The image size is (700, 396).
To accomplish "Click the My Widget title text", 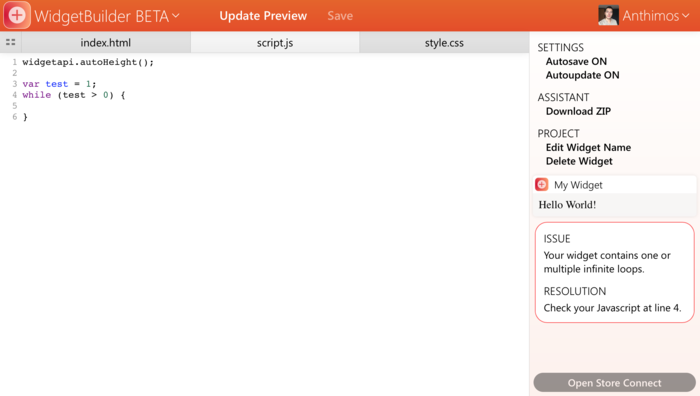I will coord(578,185).
